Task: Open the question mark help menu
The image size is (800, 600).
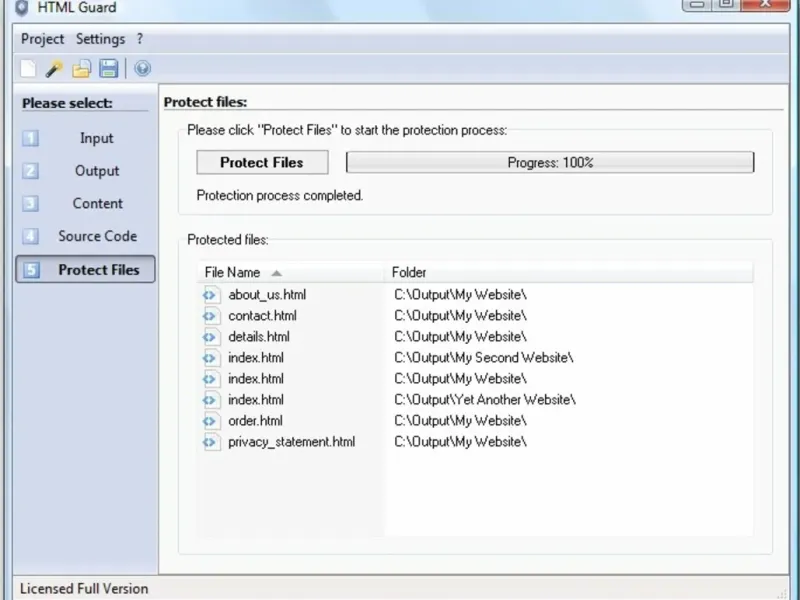Action: point(140,39)
